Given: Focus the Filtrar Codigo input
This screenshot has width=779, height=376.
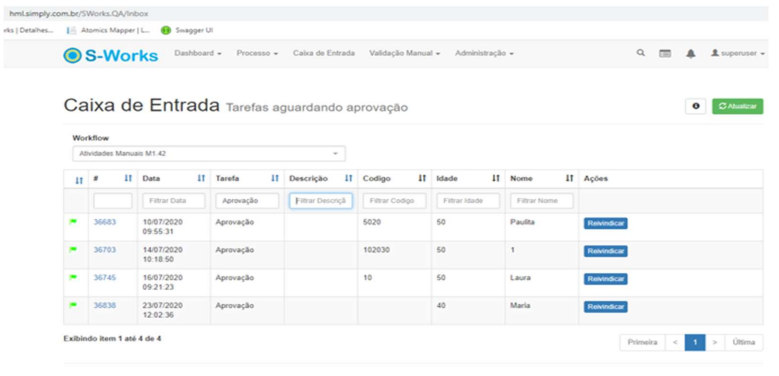Looking at the screenshot, I should click(394, 201).
